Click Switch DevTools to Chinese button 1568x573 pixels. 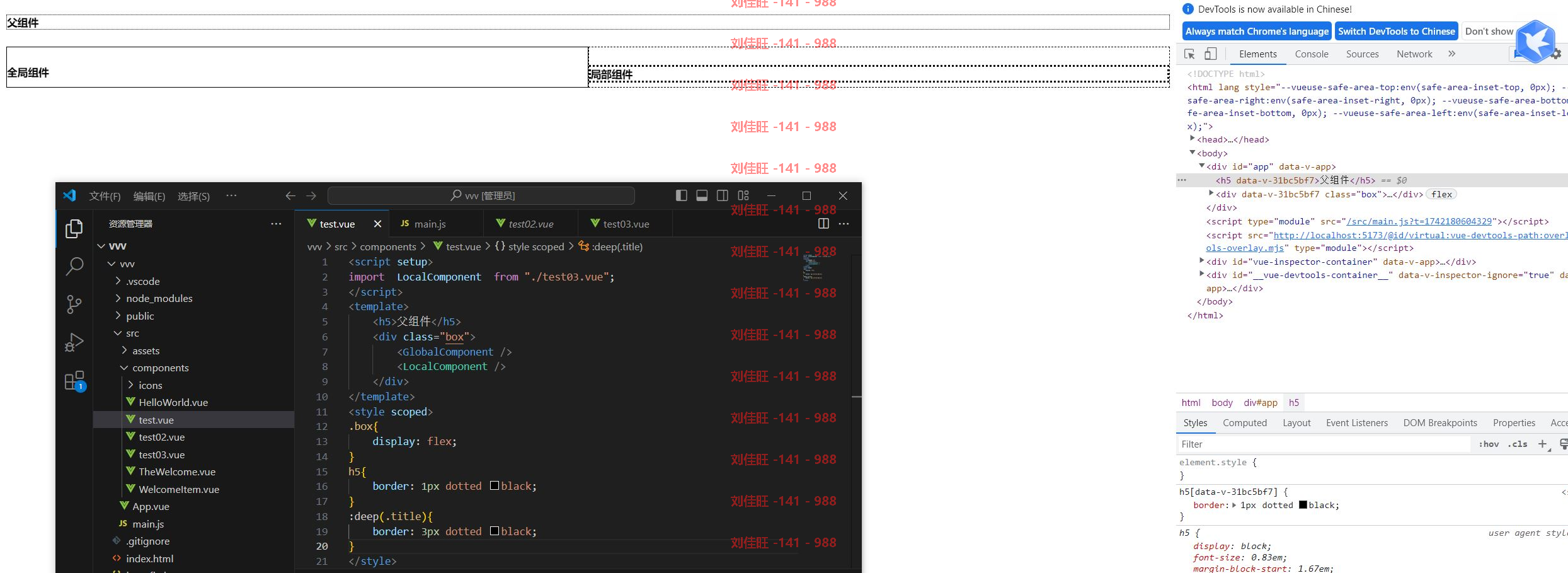1397,32
